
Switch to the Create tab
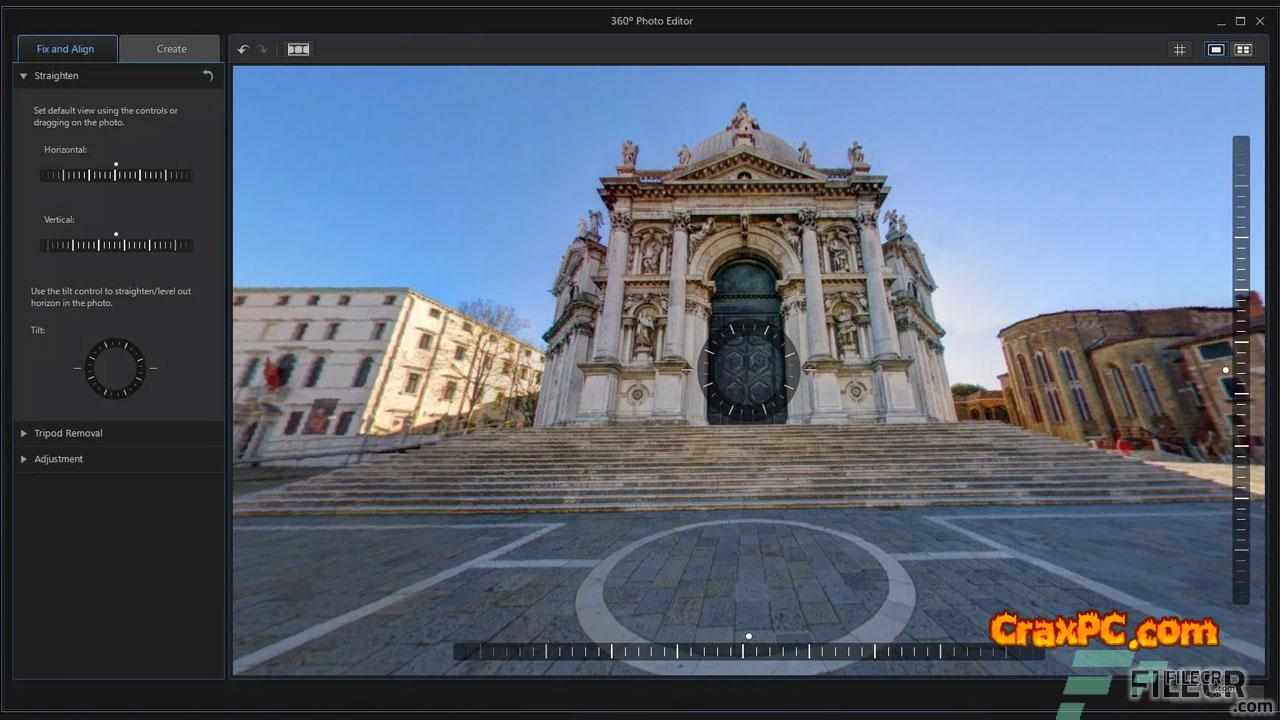click(x=171, y=49)
